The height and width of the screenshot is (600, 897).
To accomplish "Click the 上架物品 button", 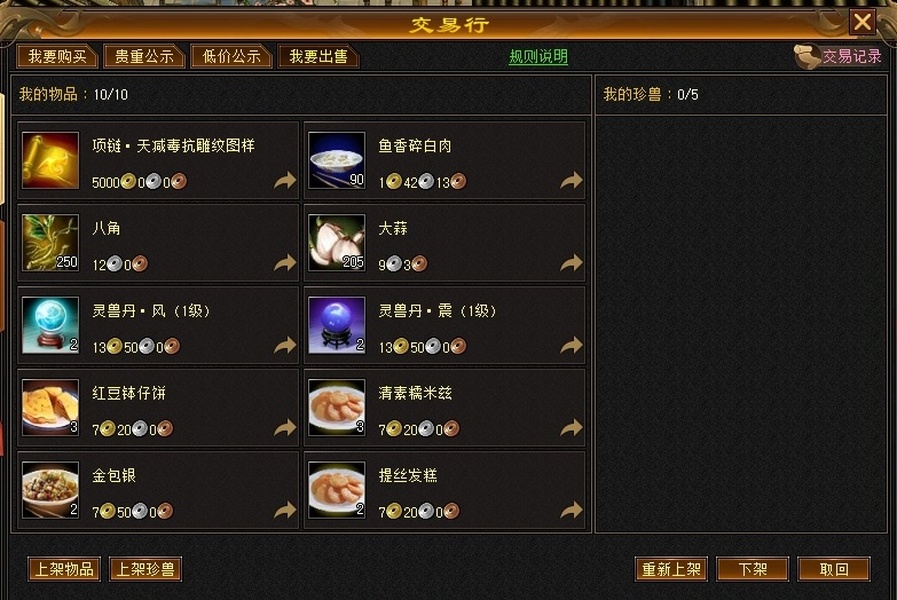I will pyautogui.click(x=64, y=569).
